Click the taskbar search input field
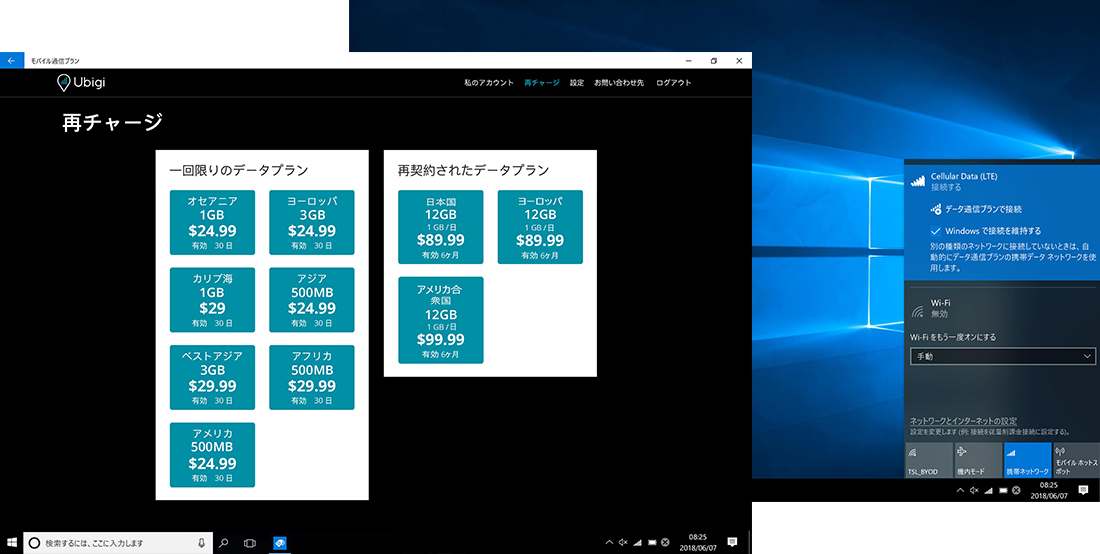 (118, 543)
